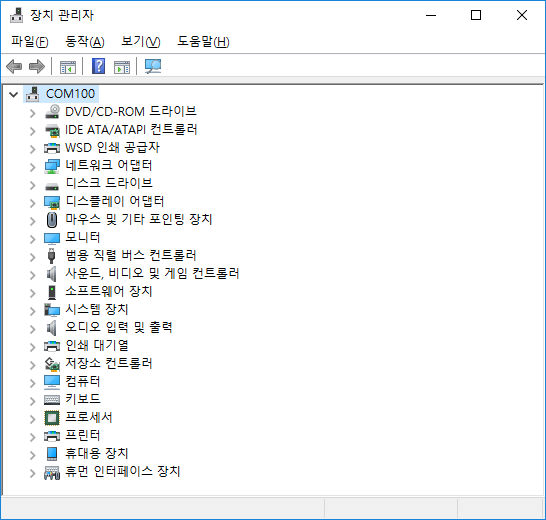Screen dimensions: 546x520
Task: Click the Back arrow toolbar icon
Action: pyautogui.click(x=14, y=66)
